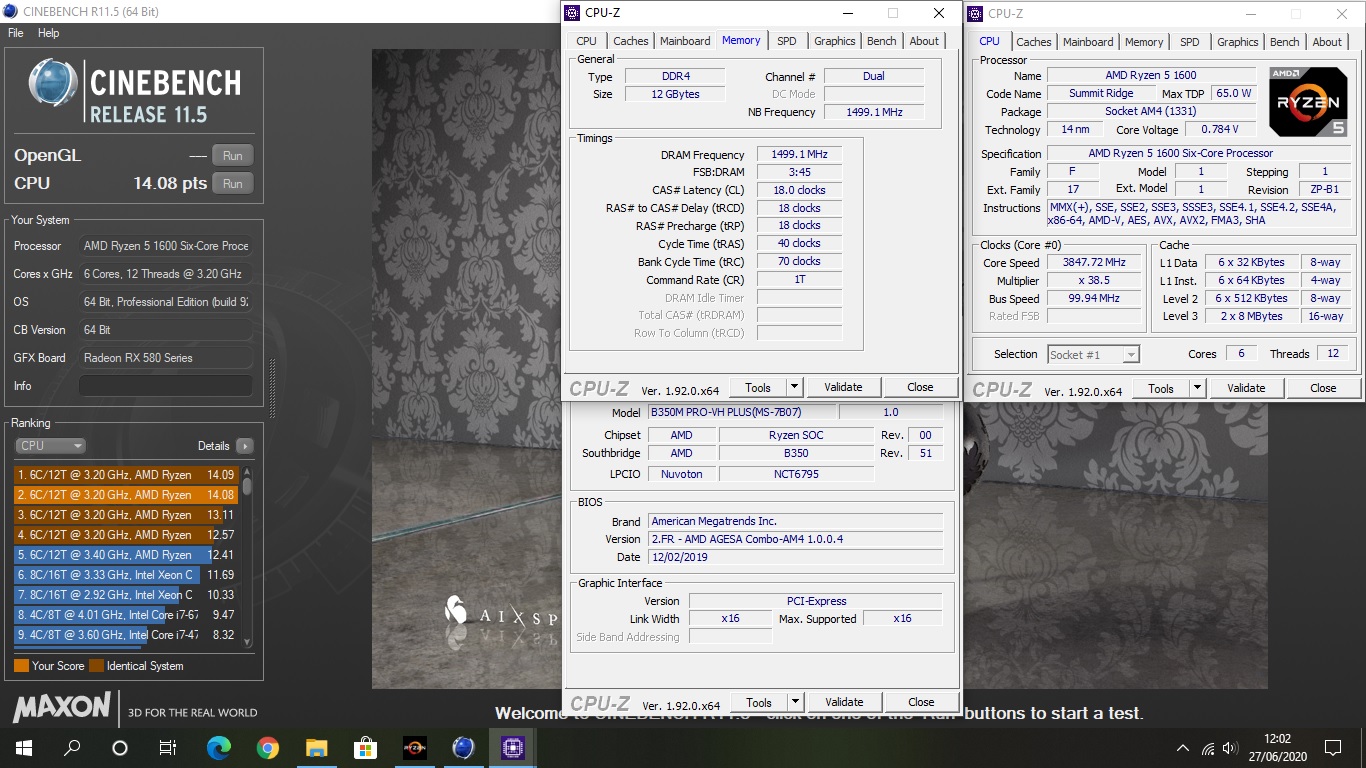
Task: Open Tools dropdown arrow in Memory CPU-Z window
Action: pyautogui.click(x=794, y=387)
